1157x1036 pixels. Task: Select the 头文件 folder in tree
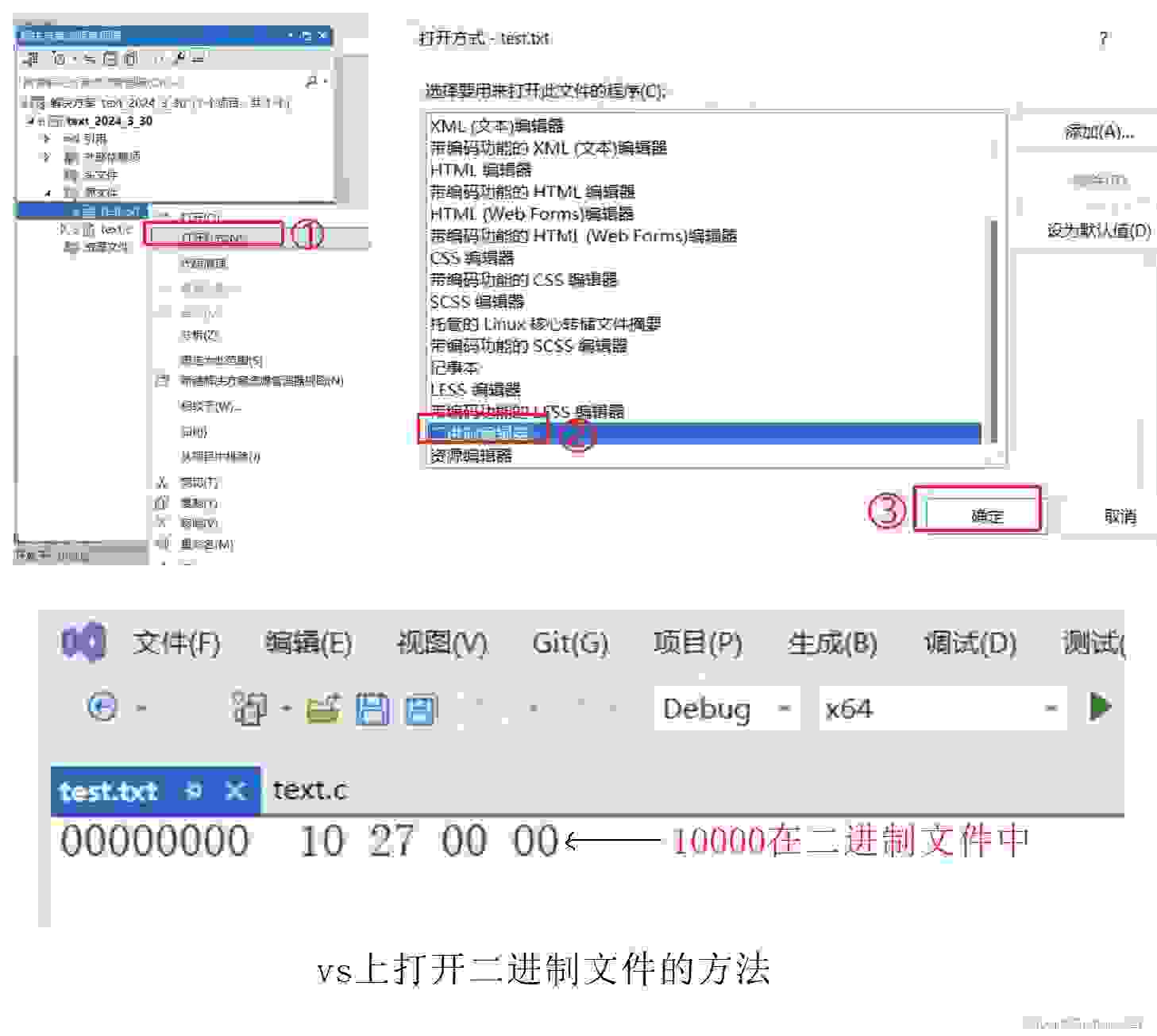[100, 175]
